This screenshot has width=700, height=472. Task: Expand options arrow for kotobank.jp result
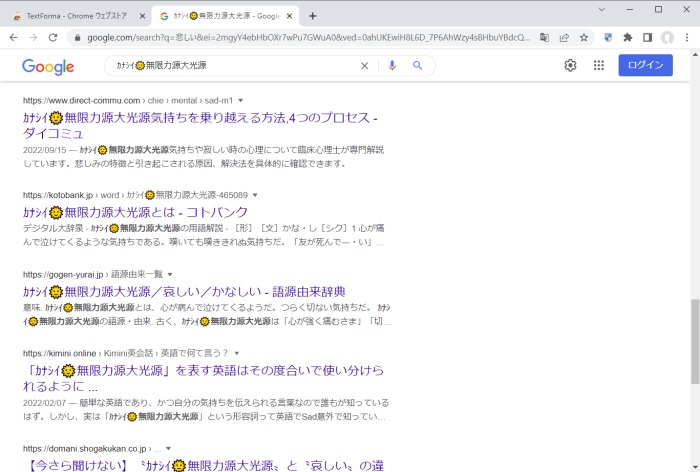[x=255, y=195]
